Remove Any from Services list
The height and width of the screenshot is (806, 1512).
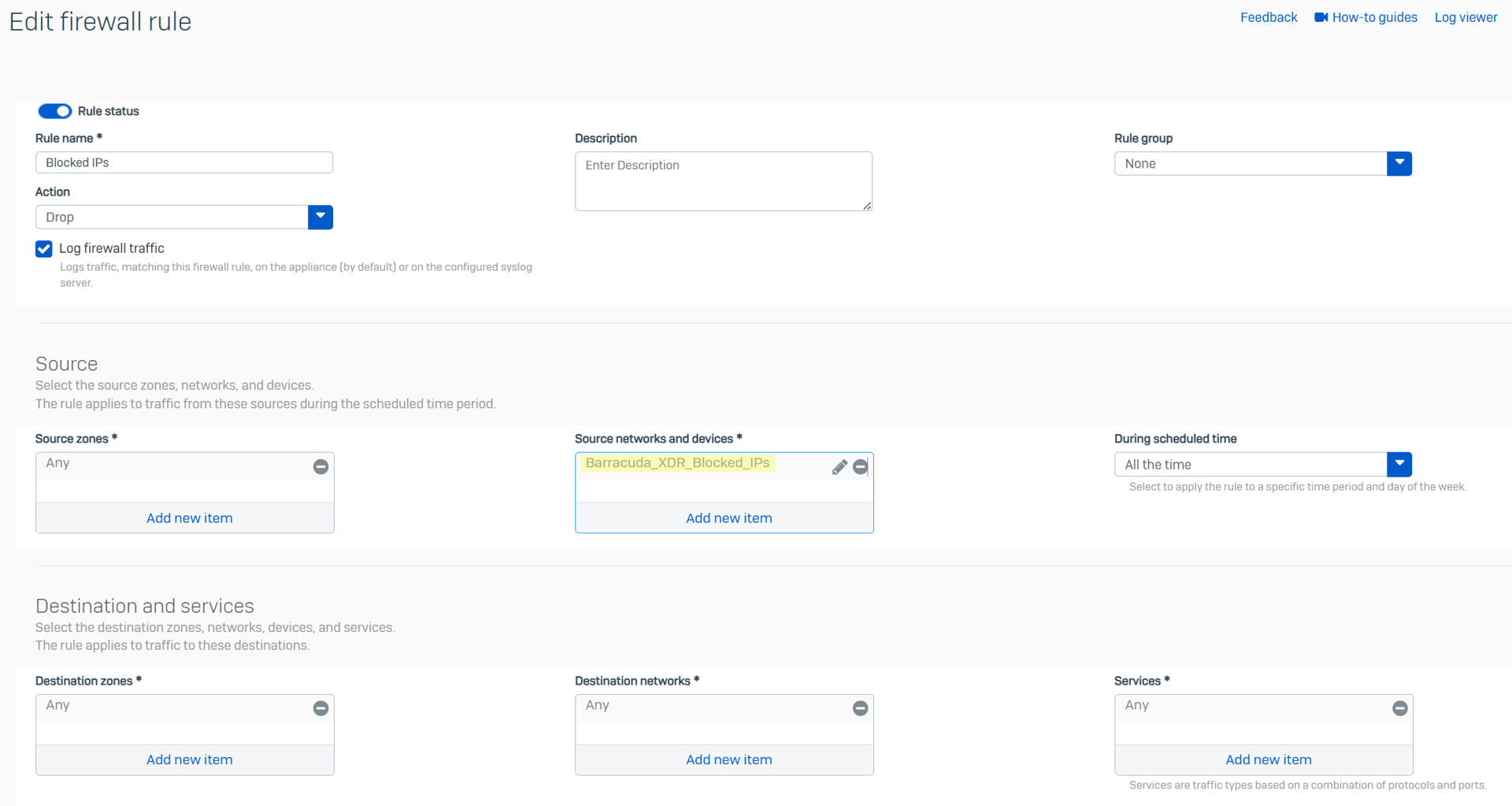point(1399,708)
